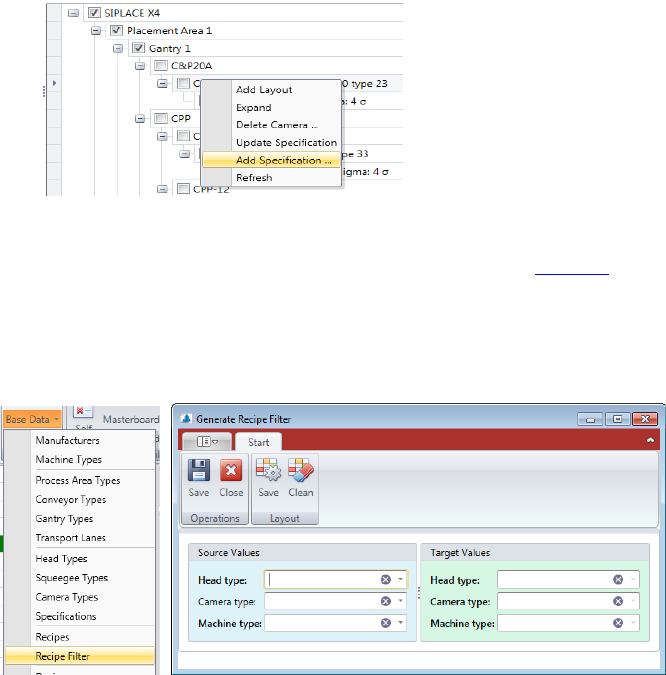Image resolution: width=666 pixels, height=675 pixels.
Task: Click the red Close icon in Operations
Action: pos(231,470)
